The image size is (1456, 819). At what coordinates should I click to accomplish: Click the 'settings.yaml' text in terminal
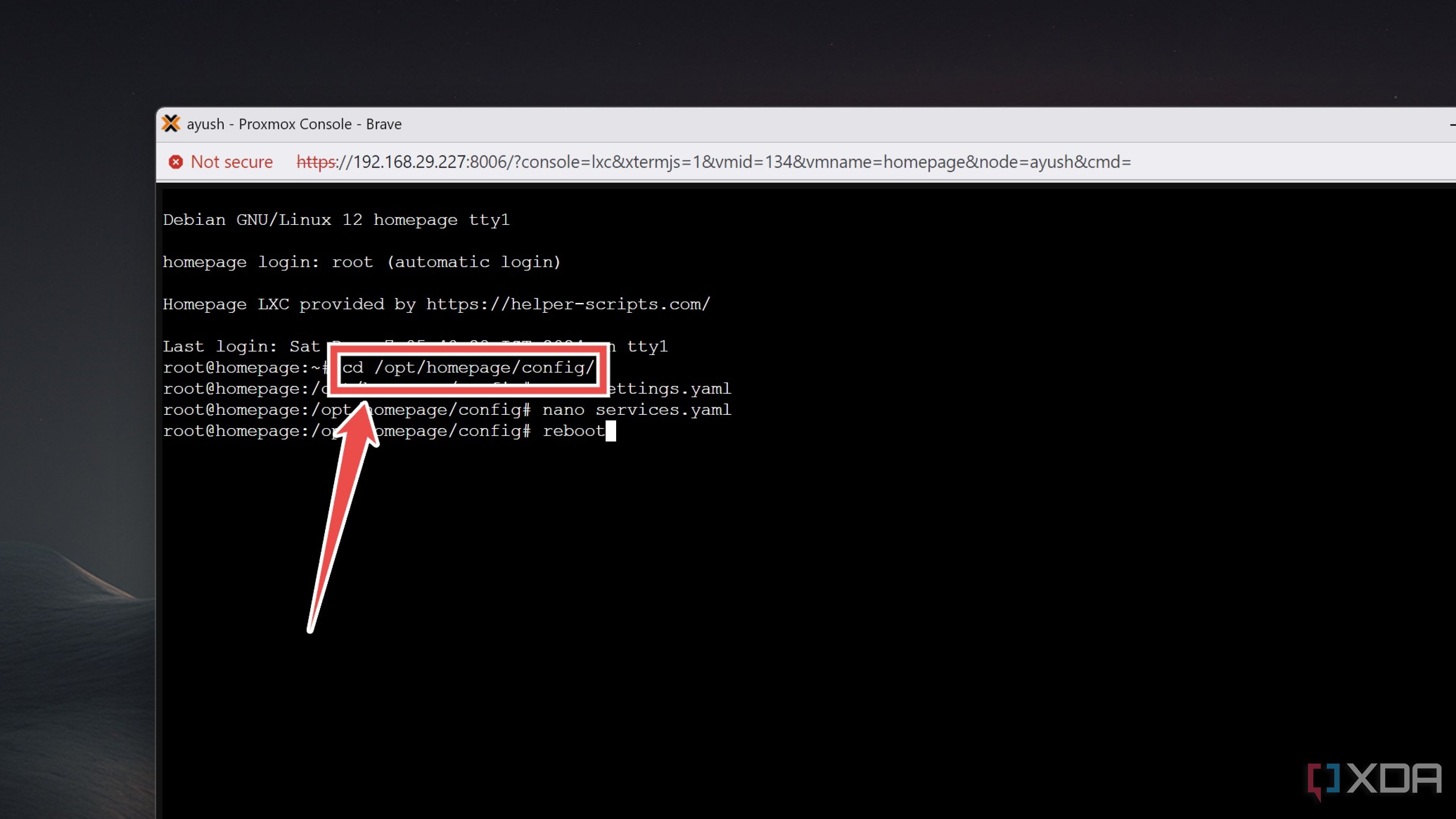coord(670,389)
